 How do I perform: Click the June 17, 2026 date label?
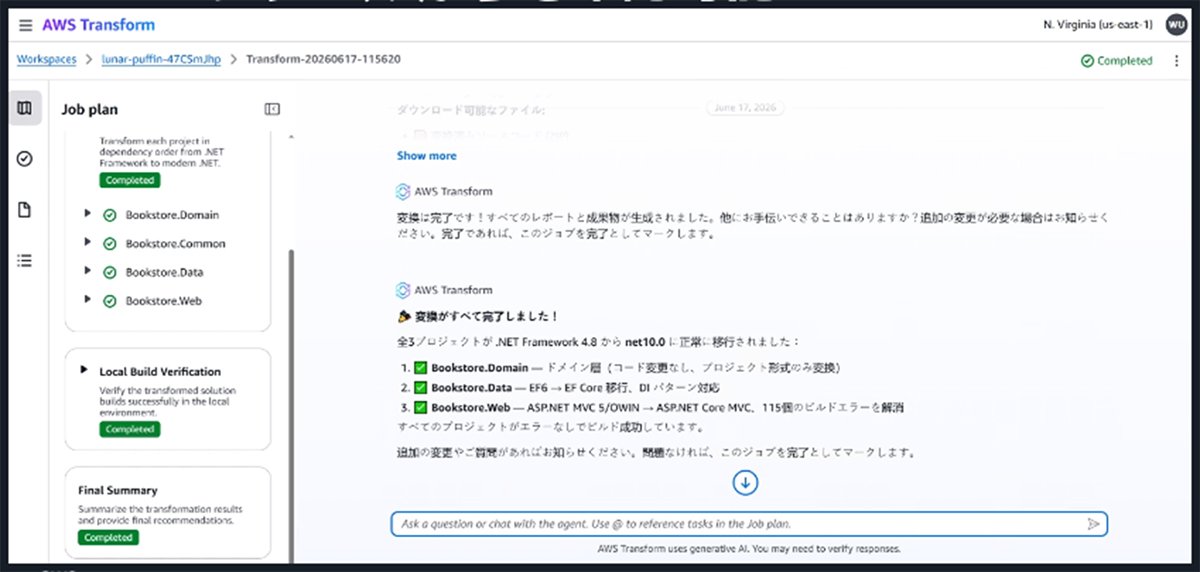click(746, 108)
